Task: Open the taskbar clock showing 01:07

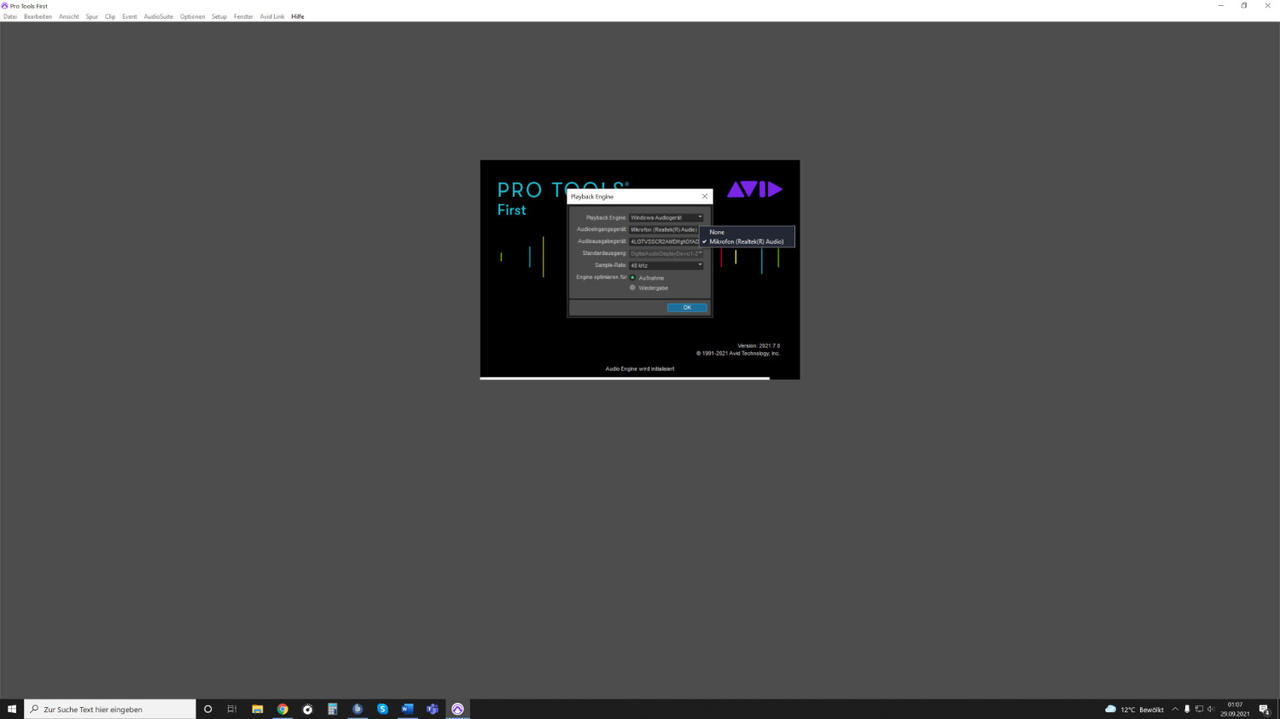Action: pyautogui.click(x=1235, y=709)
